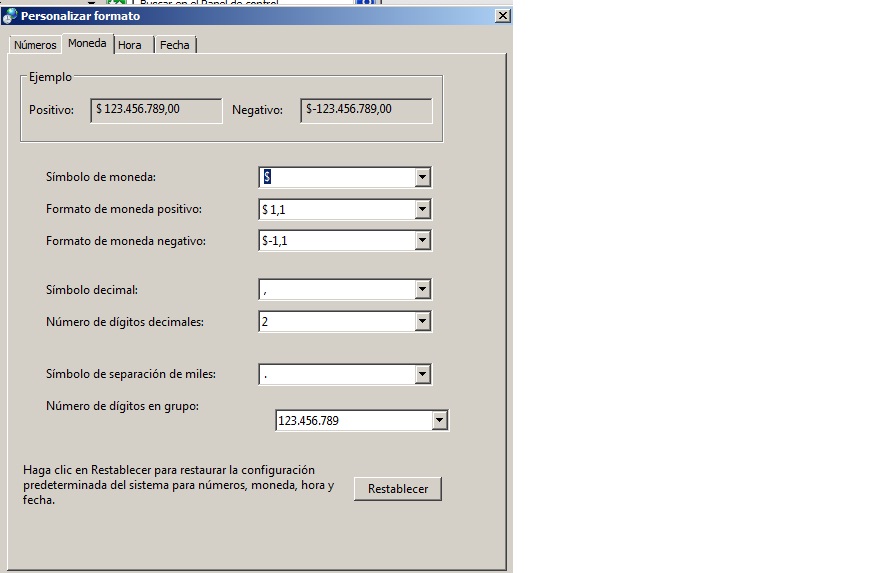Click the globe icon in title bar

[x=10, y=16]
